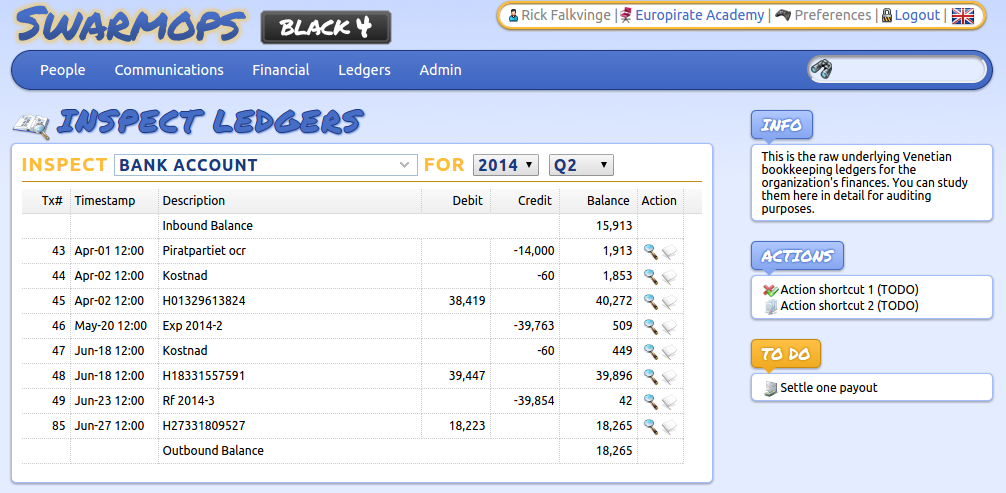The width and height of the screenshot is (1006, 493).
Task: Click Action shortcut 2 (TODO)
Action: [x=849, y=306]
